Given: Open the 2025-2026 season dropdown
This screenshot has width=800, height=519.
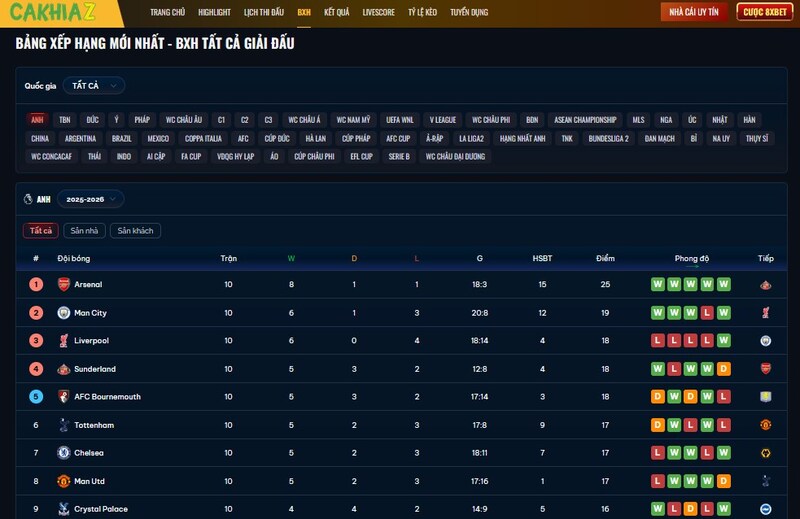Looking at the screenshot, I should click(x=90, y=199).
